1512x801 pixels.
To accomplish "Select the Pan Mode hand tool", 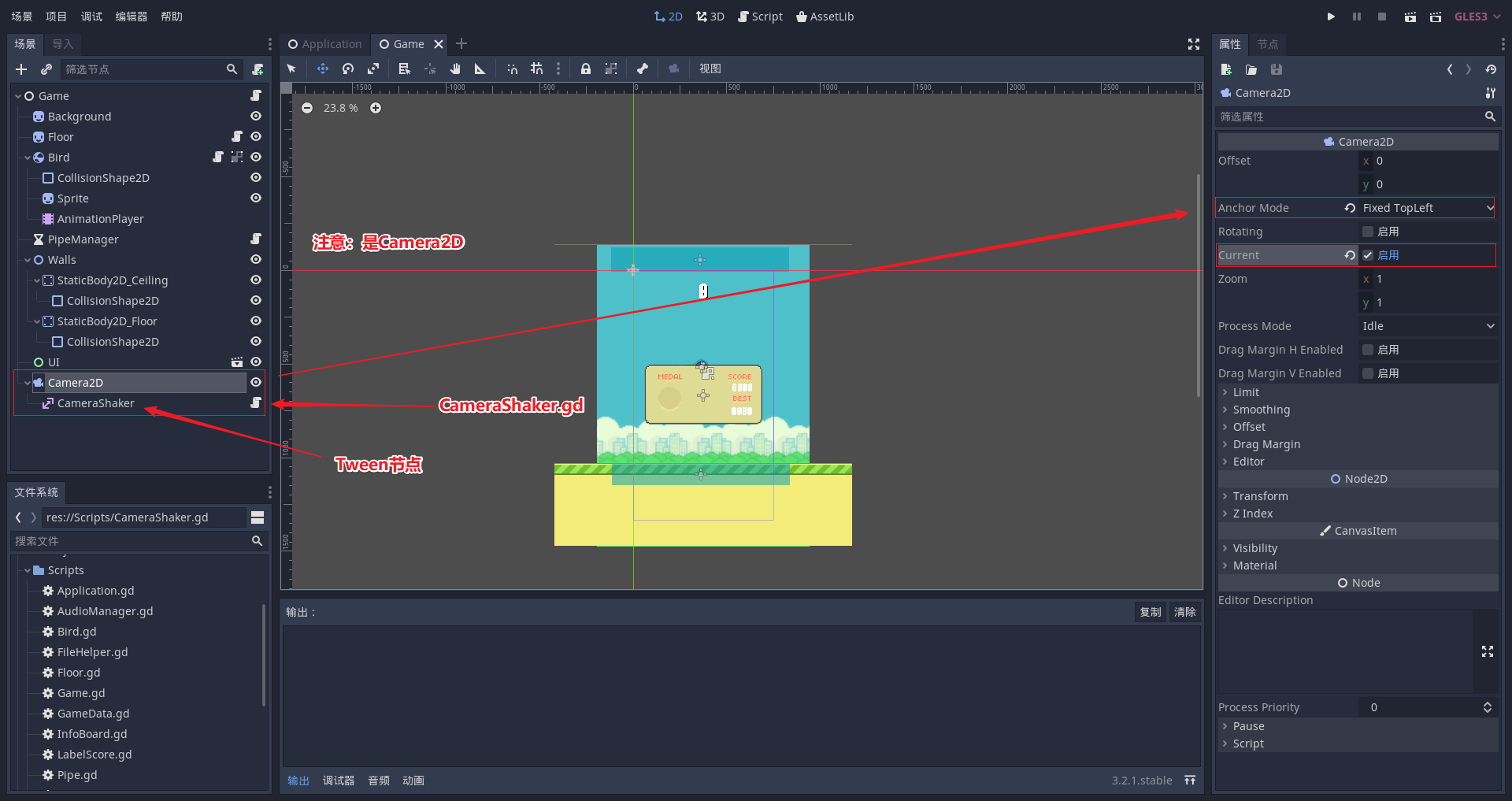I will click(x=455, y=69).
